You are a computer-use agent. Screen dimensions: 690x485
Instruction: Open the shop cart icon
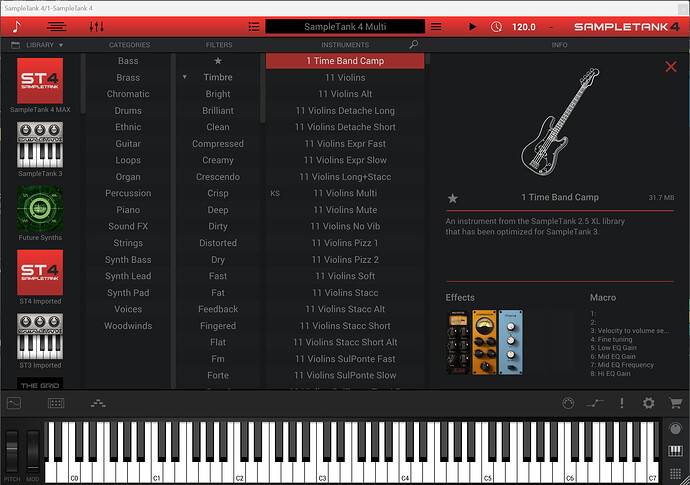pos(675,403)
